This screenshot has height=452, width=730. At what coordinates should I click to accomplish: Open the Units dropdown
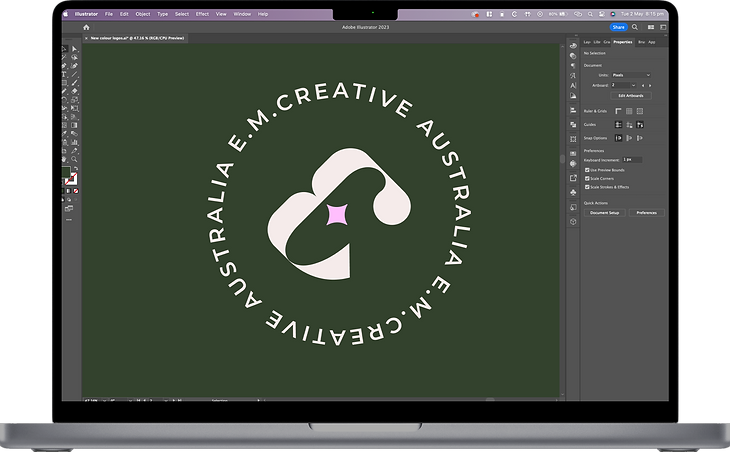(631, 75)
